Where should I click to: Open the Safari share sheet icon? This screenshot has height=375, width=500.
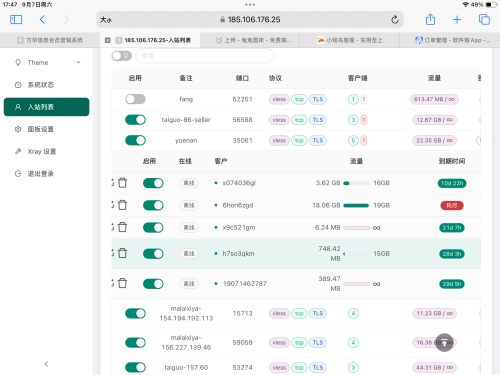pyautogui.click(x=430, y=19)
